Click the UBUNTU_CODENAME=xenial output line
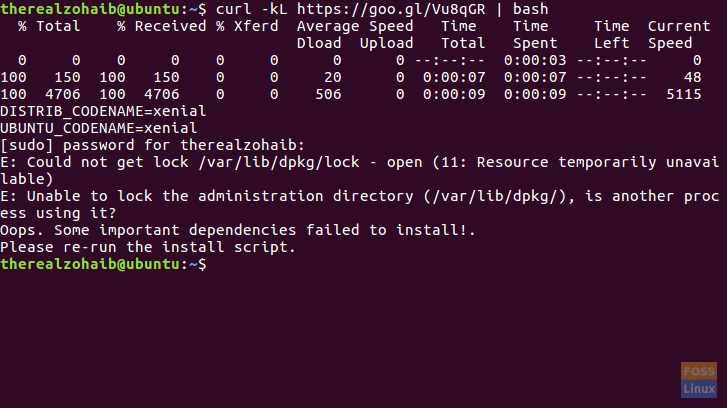 click(x=98, y=128)
